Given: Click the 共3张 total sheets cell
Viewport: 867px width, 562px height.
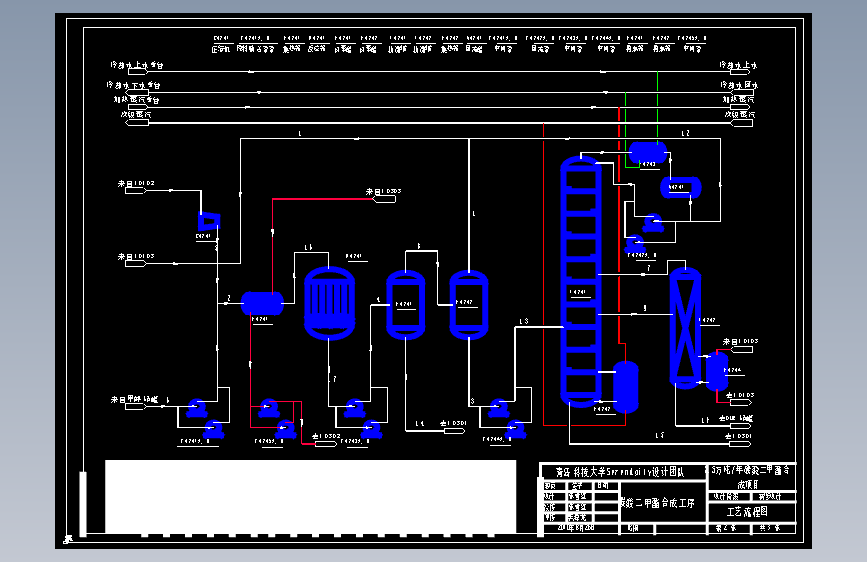Looking at the screenshot, I should [x=772, y=528].
